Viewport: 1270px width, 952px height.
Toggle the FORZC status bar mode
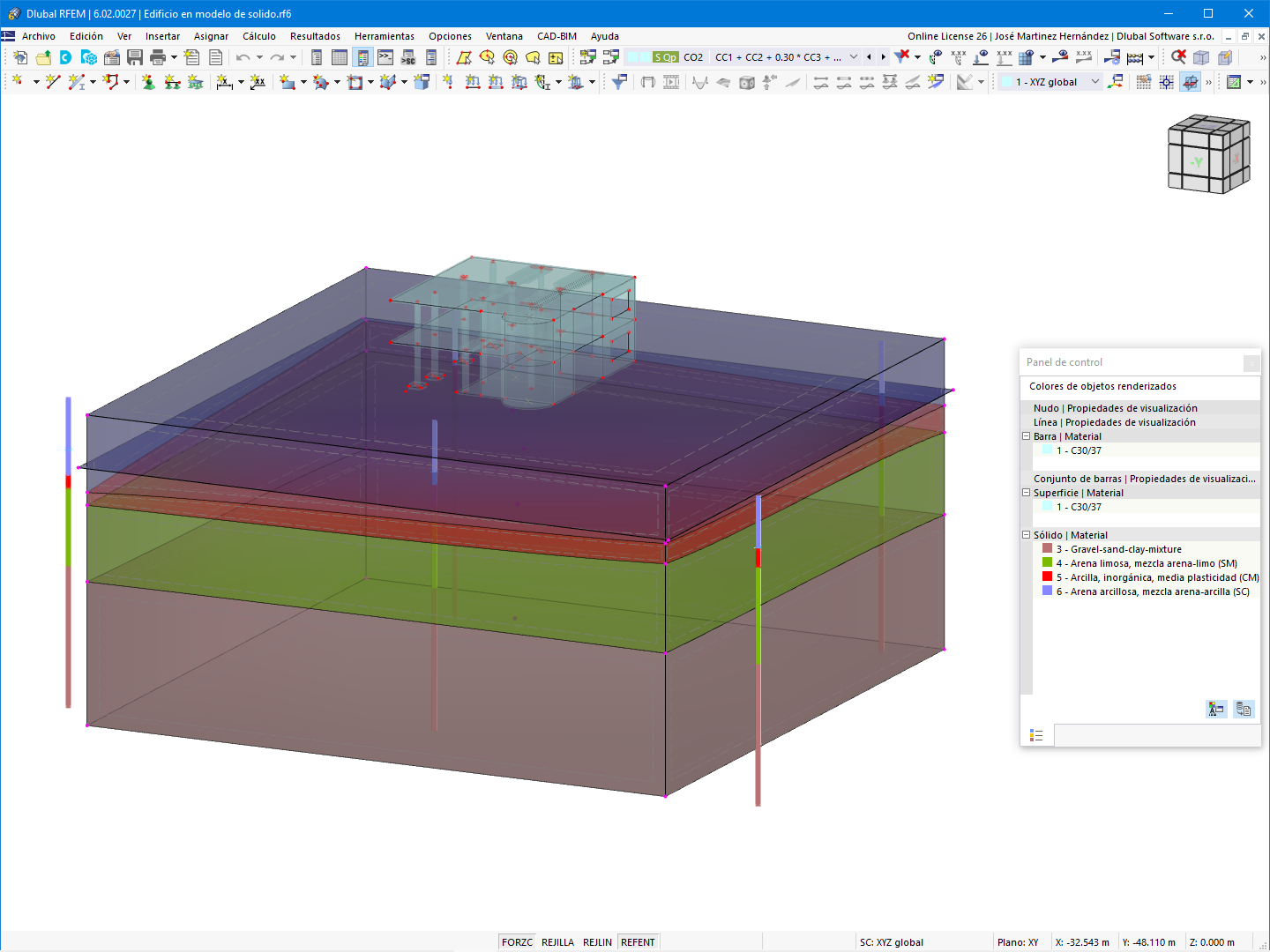[x=517, y=942]
